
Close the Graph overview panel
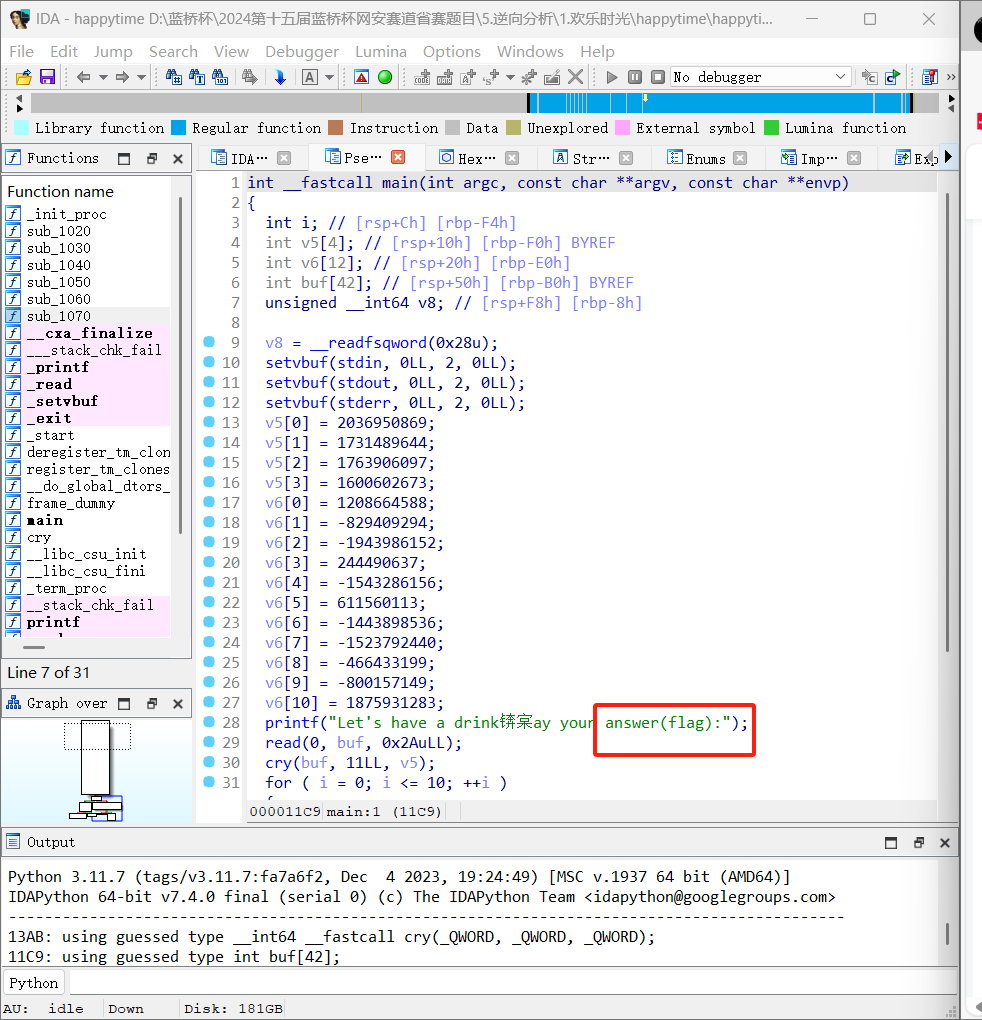[x=178, y=704]
